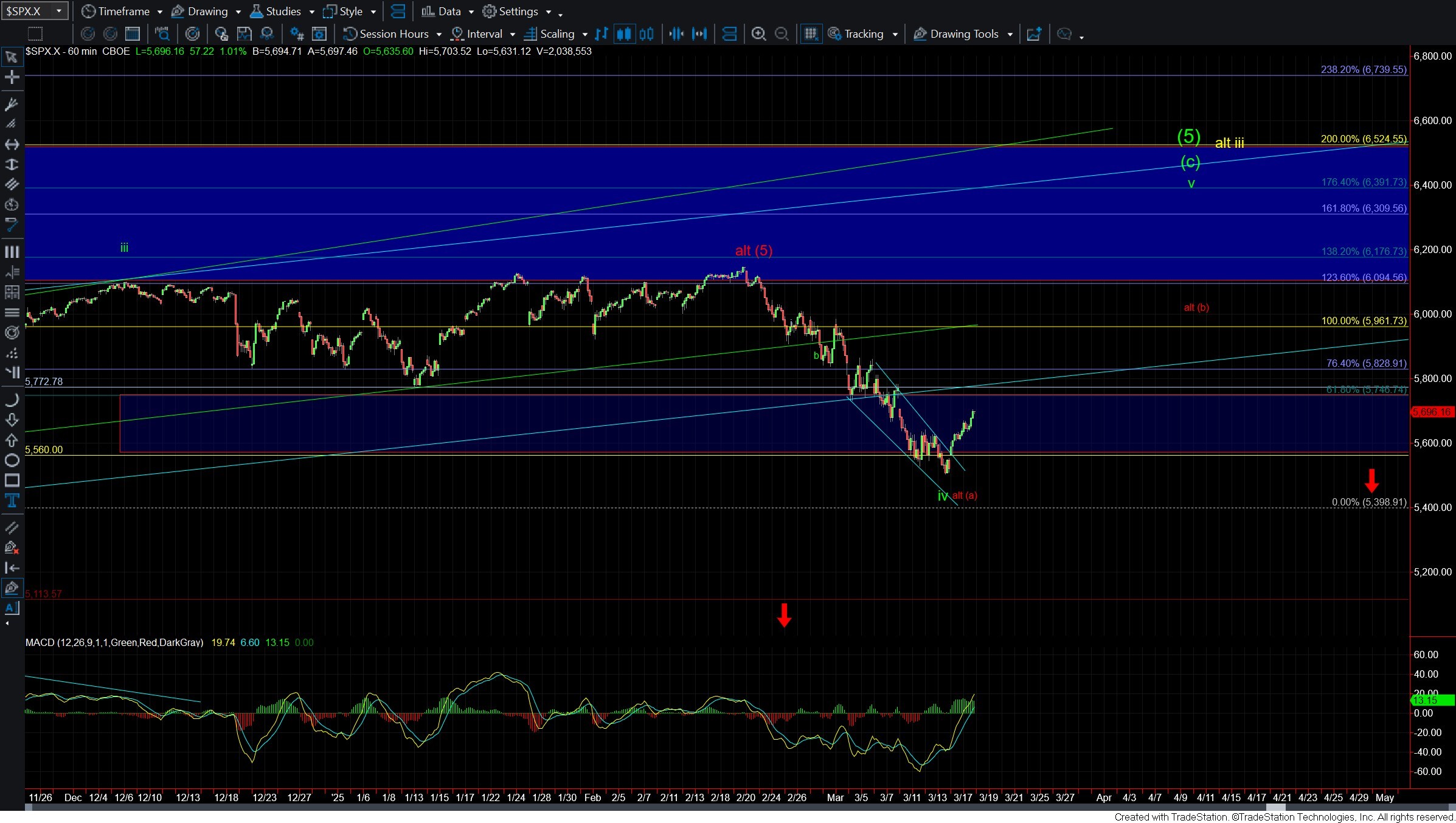Screen dimensions: 1456x823
Task: Select the pointer arrow tool
Action: 11,57
